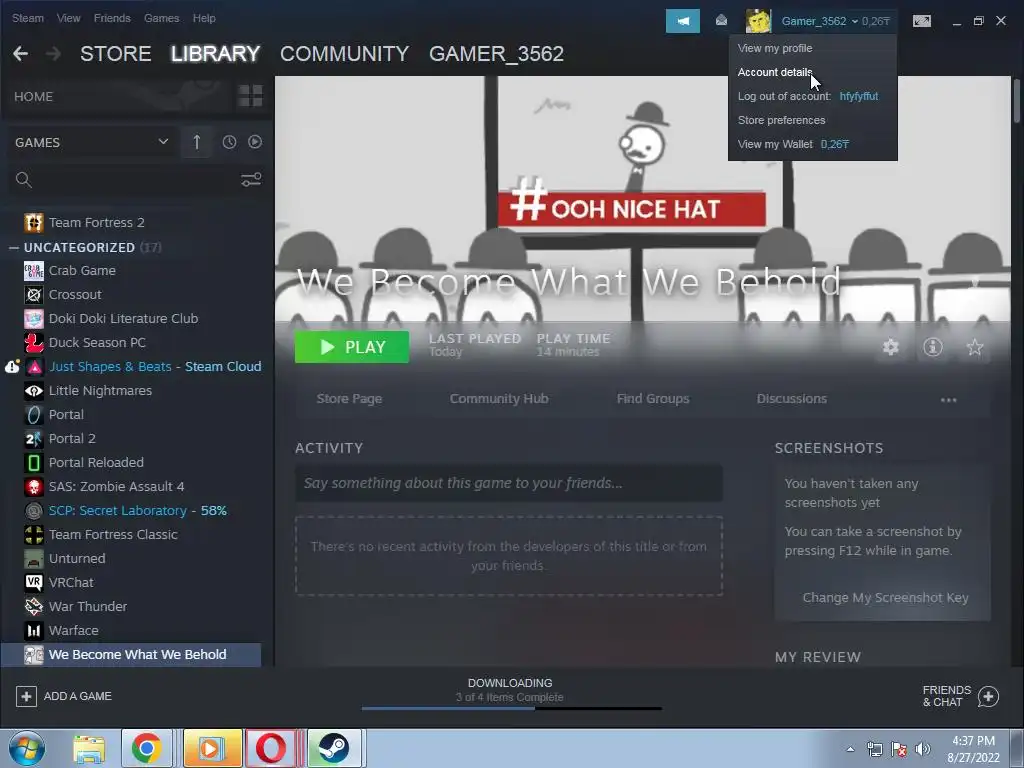Screen dimensions: 1024x768
Task: Open the advanced filter sliders icon
Action: (x=251, y=180)
